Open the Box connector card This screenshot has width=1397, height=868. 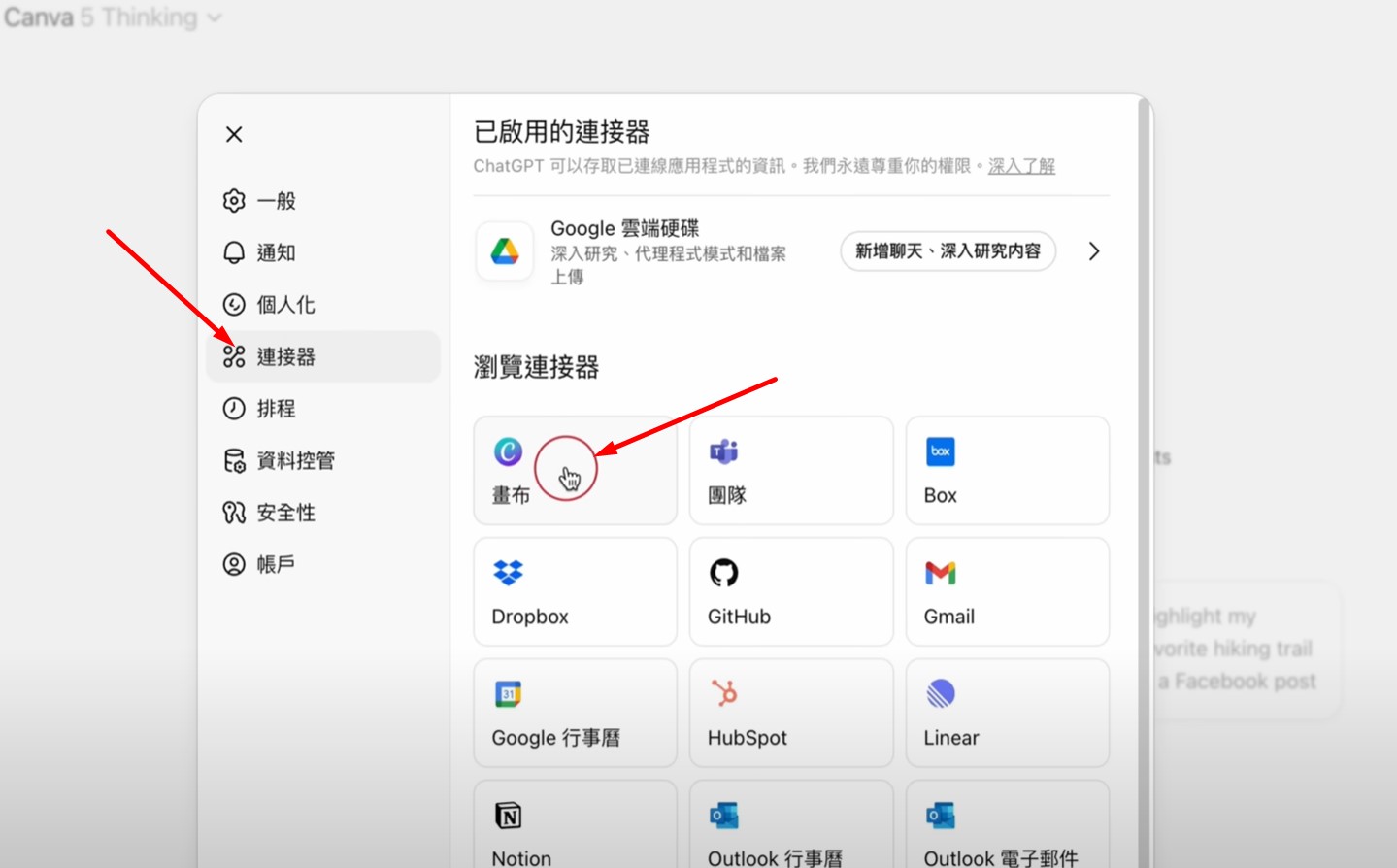pos(1008,471)
